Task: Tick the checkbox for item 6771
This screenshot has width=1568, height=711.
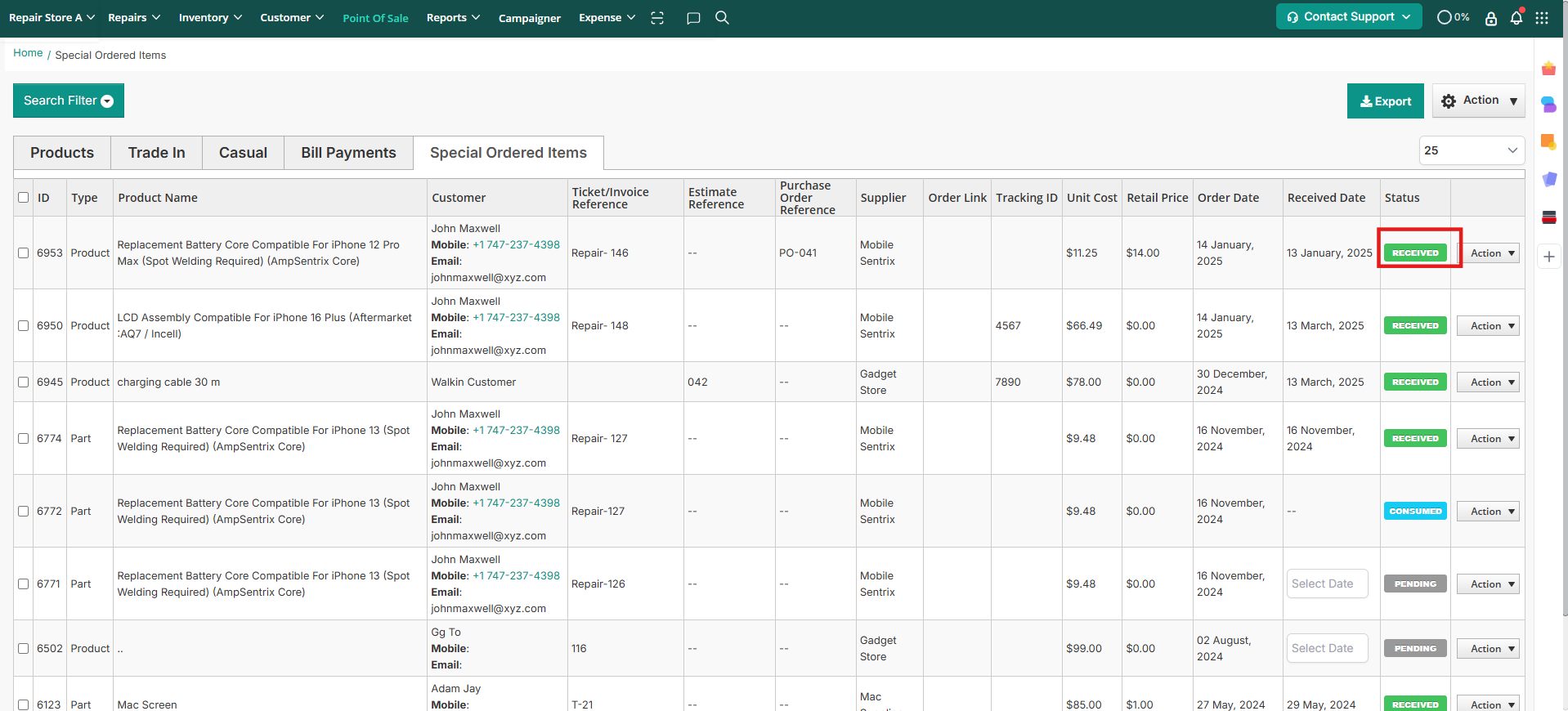Action: 24,584
